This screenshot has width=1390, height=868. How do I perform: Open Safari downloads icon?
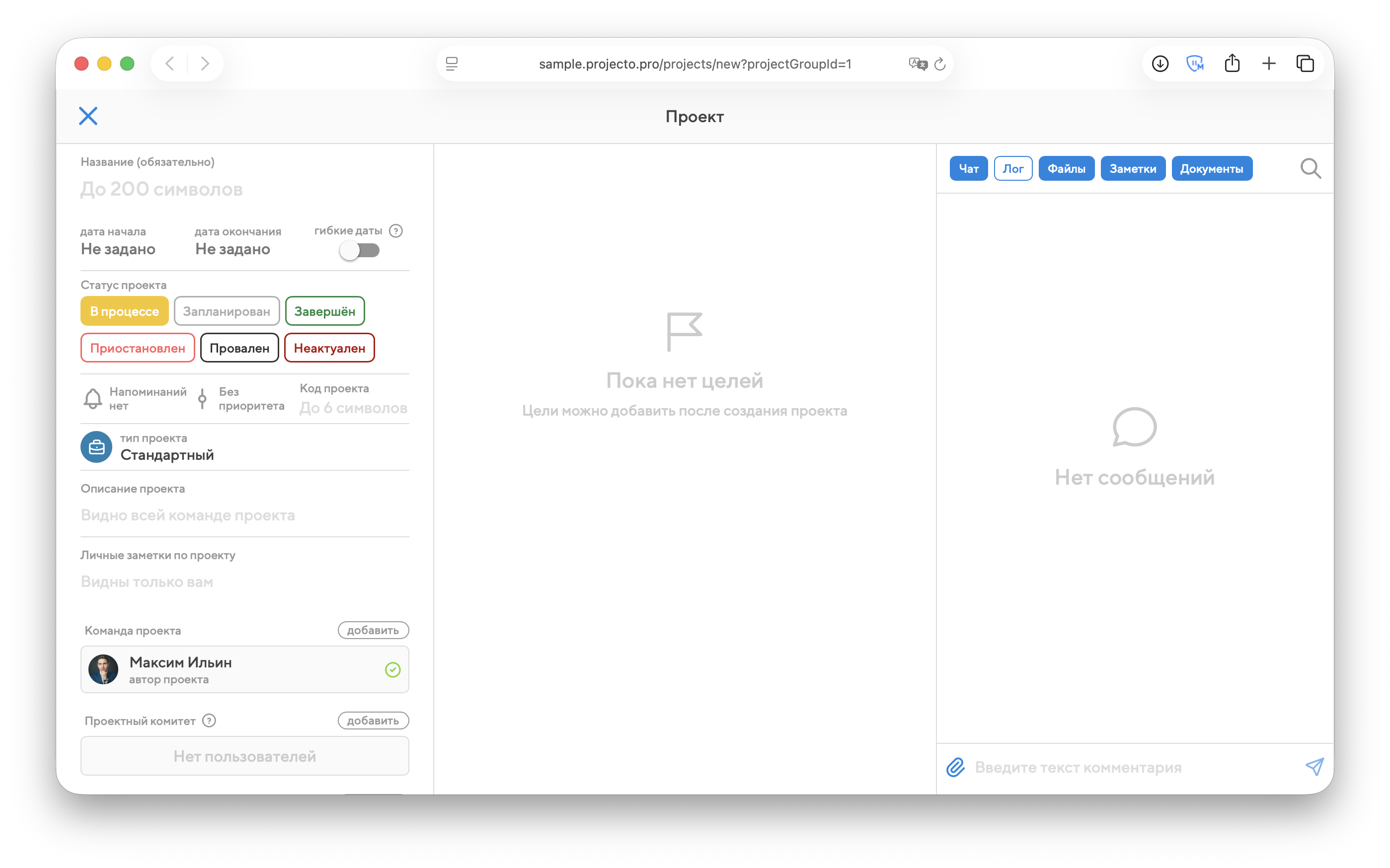pos(1160,64)
